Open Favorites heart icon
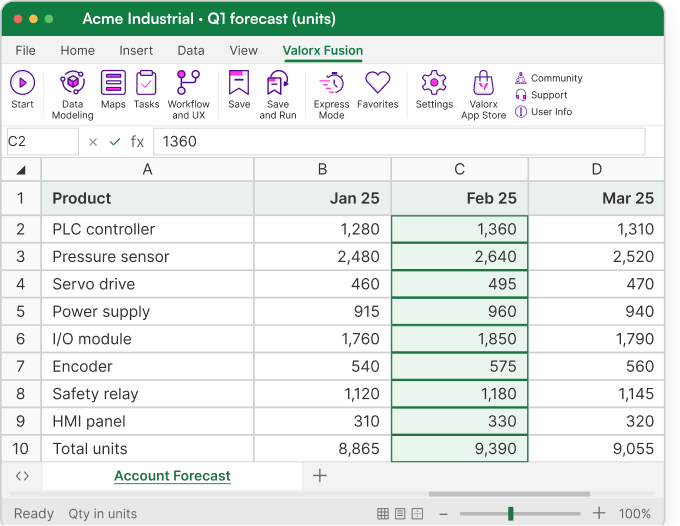Viewport: 680px width, 526px height. coord(378,82)
